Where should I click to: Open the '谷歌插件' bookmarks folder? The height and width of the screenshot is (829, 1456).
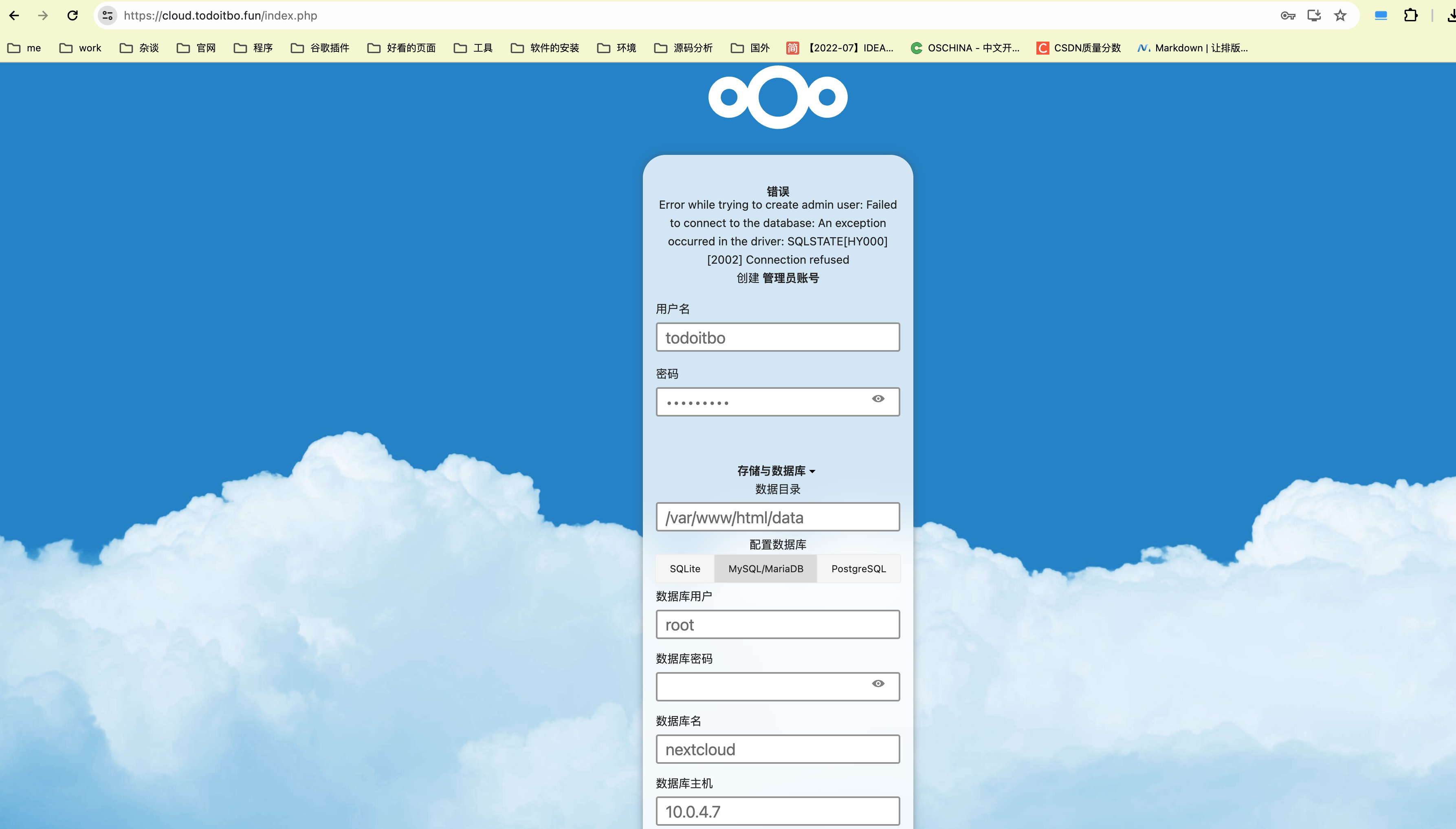320,48
